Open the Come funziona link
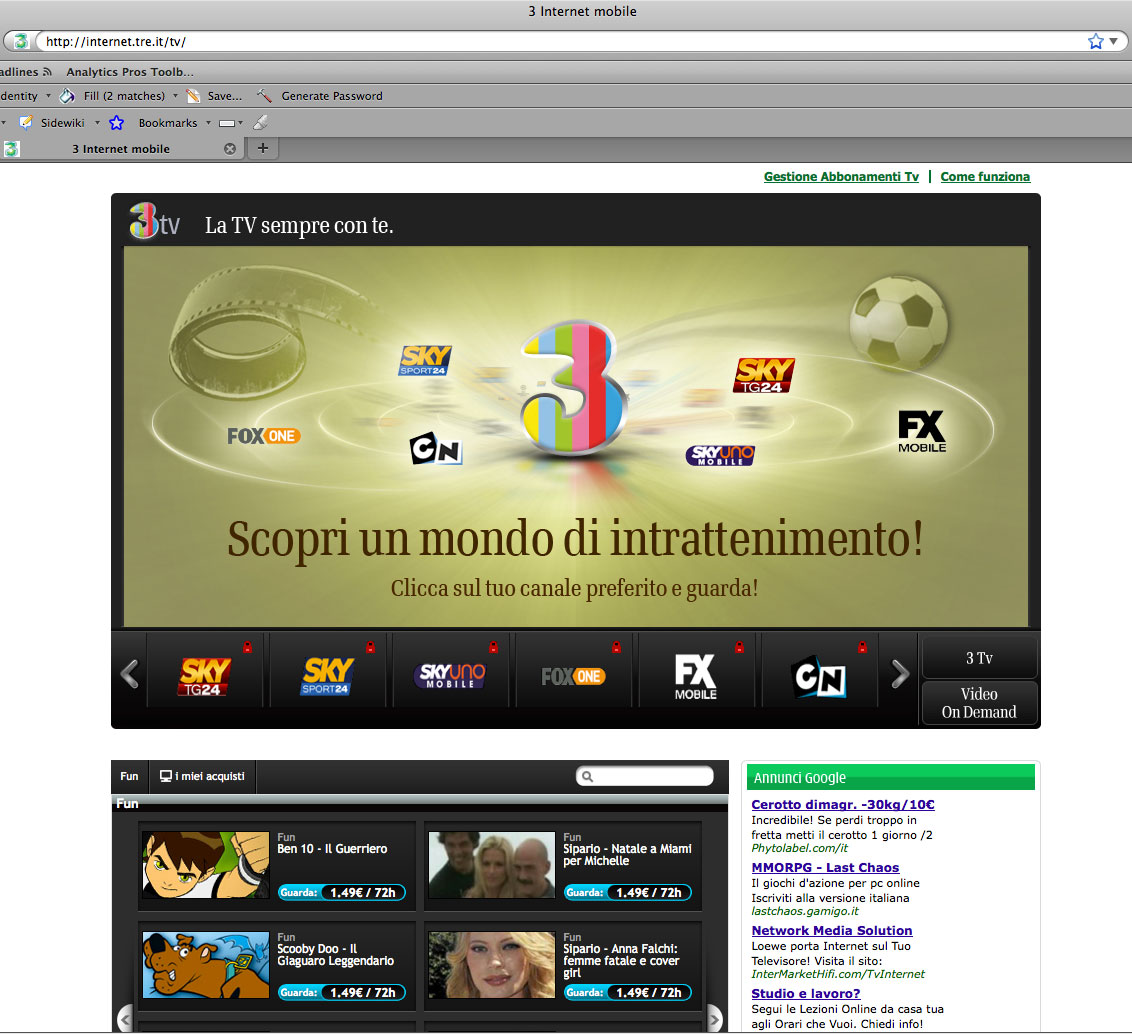The height and width of the screenshot is (1034, 1132). tap(985, 176)
